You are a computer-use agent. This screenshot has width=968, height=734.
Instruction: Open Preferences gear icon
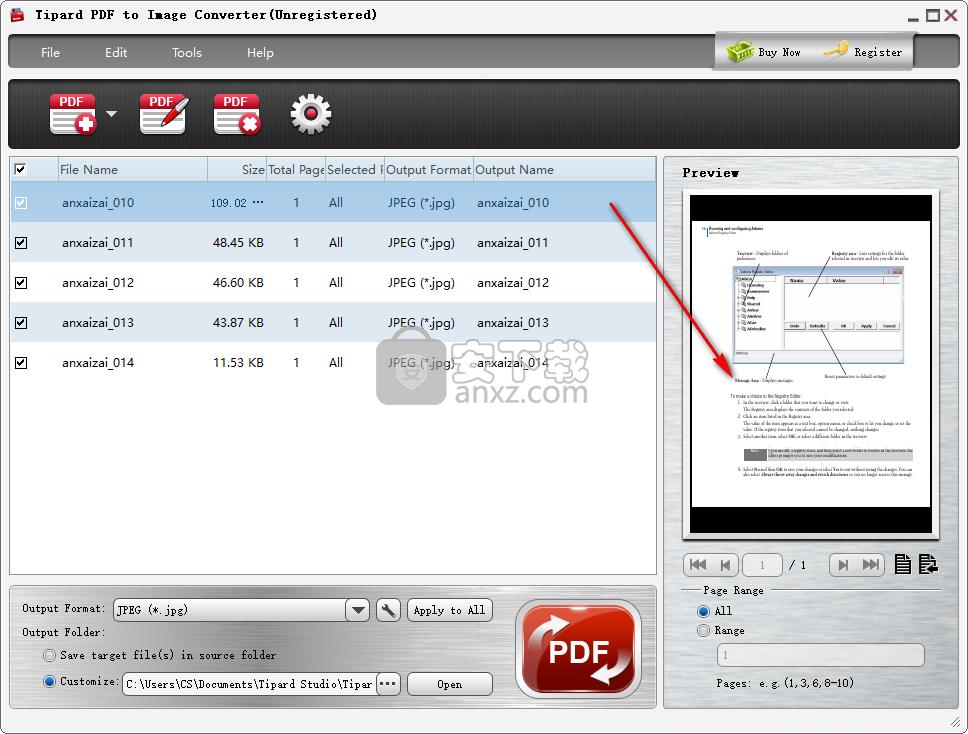pyautogui.click(x=311, y=114)
